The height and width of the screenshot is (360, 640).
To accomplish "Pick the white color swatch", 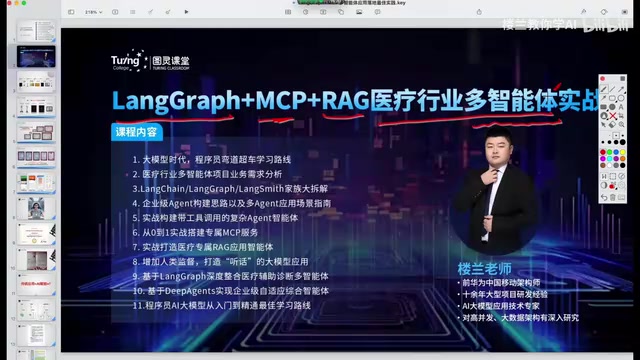I will point(609,165).
